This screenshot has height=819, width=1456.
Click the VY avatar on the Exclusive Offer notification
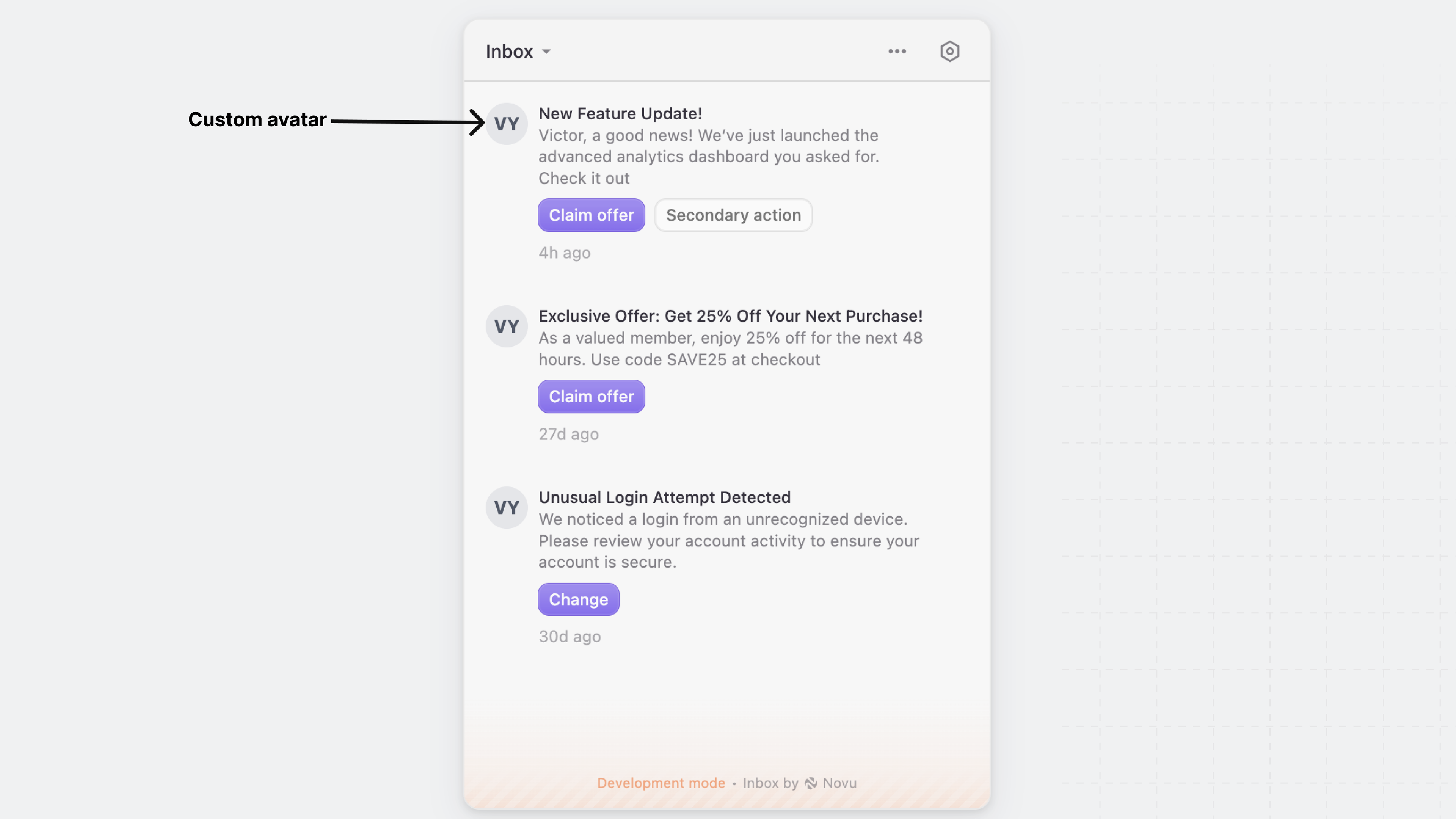click(507, 326)
